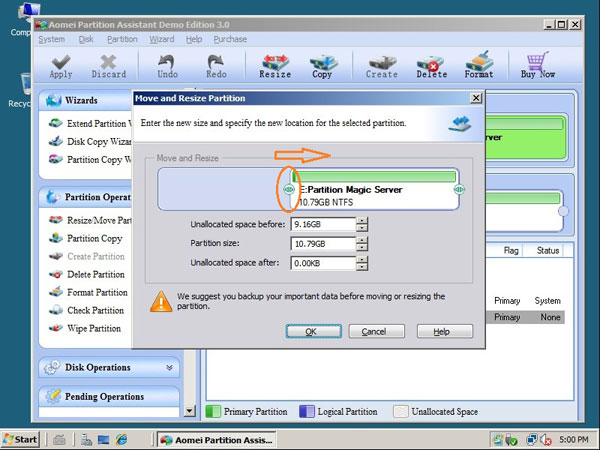Viewport: 600px width, 450px height.
Task: Select Disk Copy Wizard in sidebar
Action: (96, 141)
